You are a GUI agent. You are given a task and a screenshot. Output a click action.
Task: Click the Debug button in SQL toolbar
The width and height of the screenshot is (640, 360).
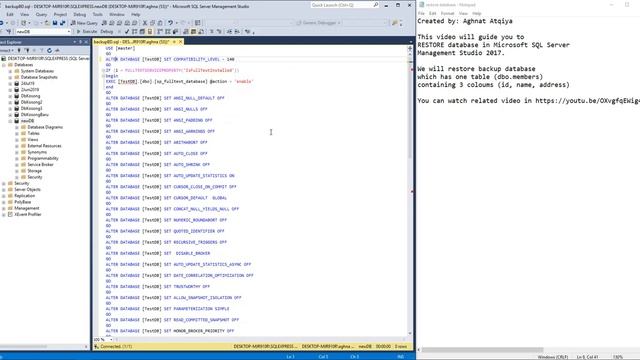pos(107,31)
